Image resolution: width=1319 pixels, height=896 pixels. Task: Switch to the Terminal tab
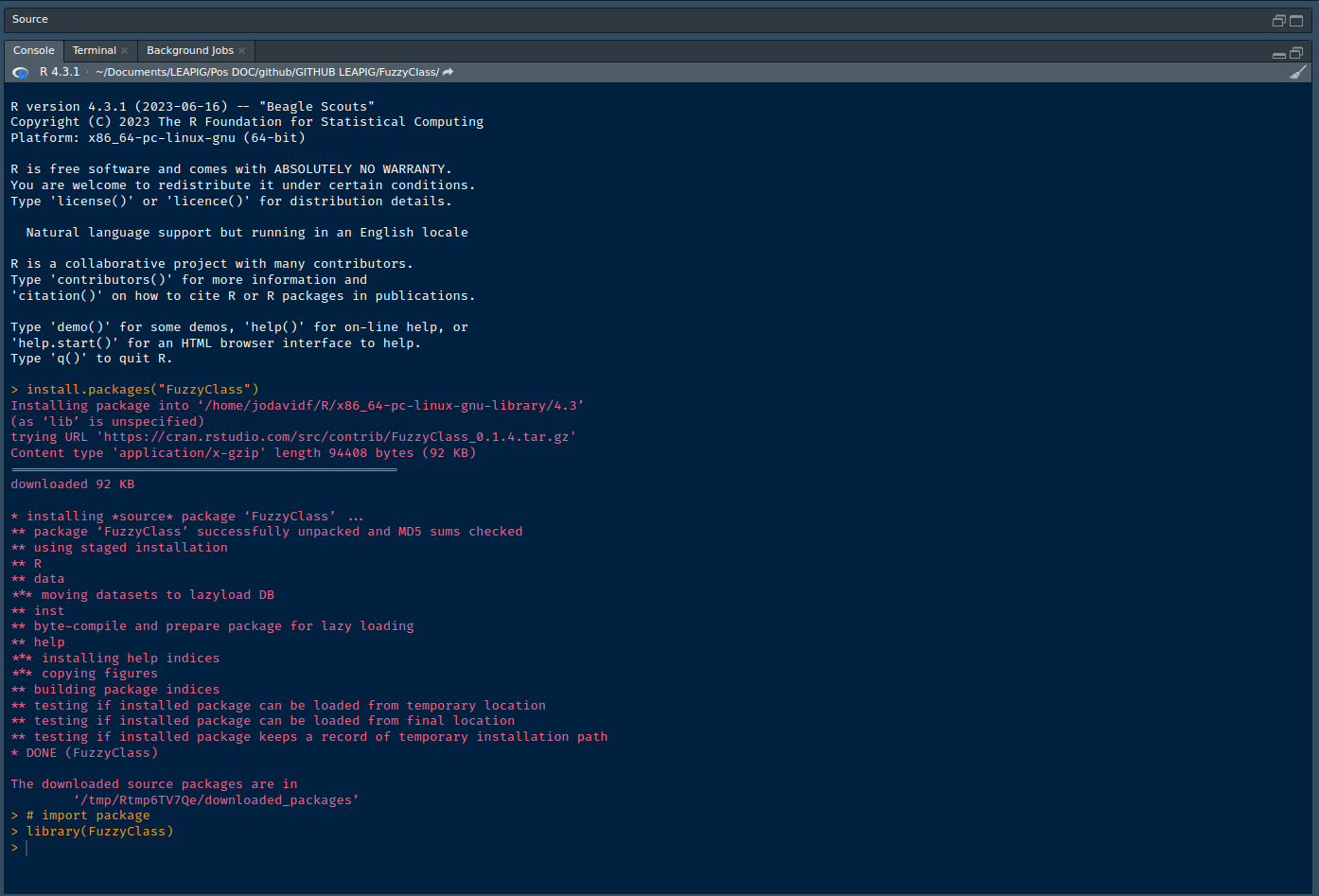pyautogui.click(x=94, y=51)
